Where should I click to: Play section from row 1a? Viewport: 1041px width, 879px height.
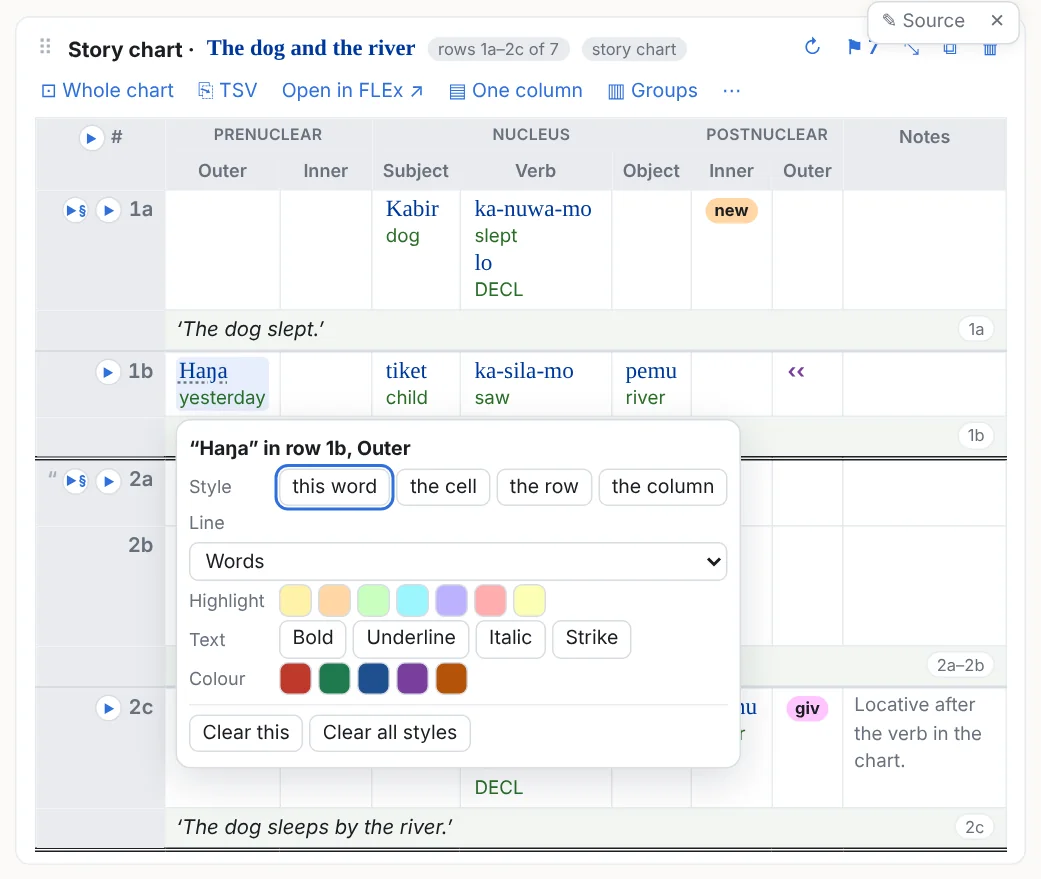(76, 210)
